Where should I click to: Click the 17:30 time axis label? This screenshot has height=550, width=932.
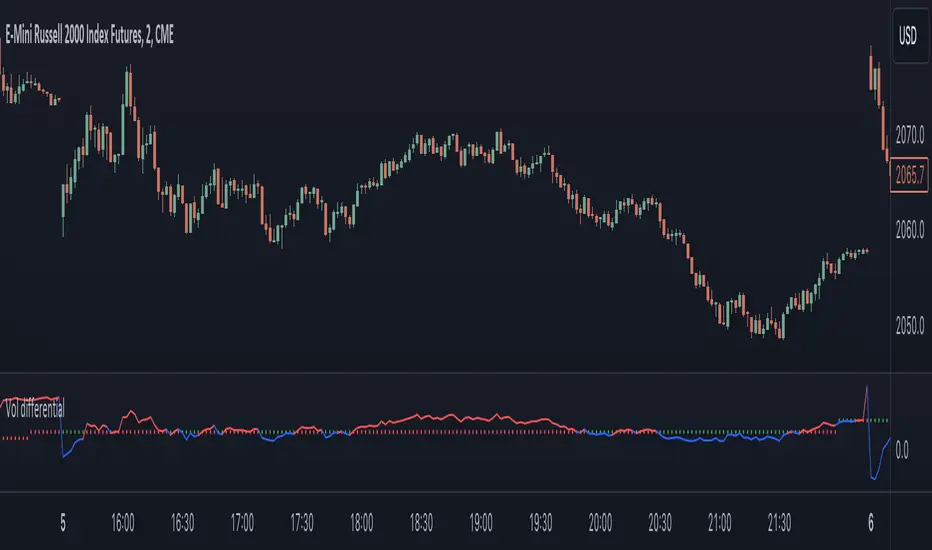(x=302, y=523)
